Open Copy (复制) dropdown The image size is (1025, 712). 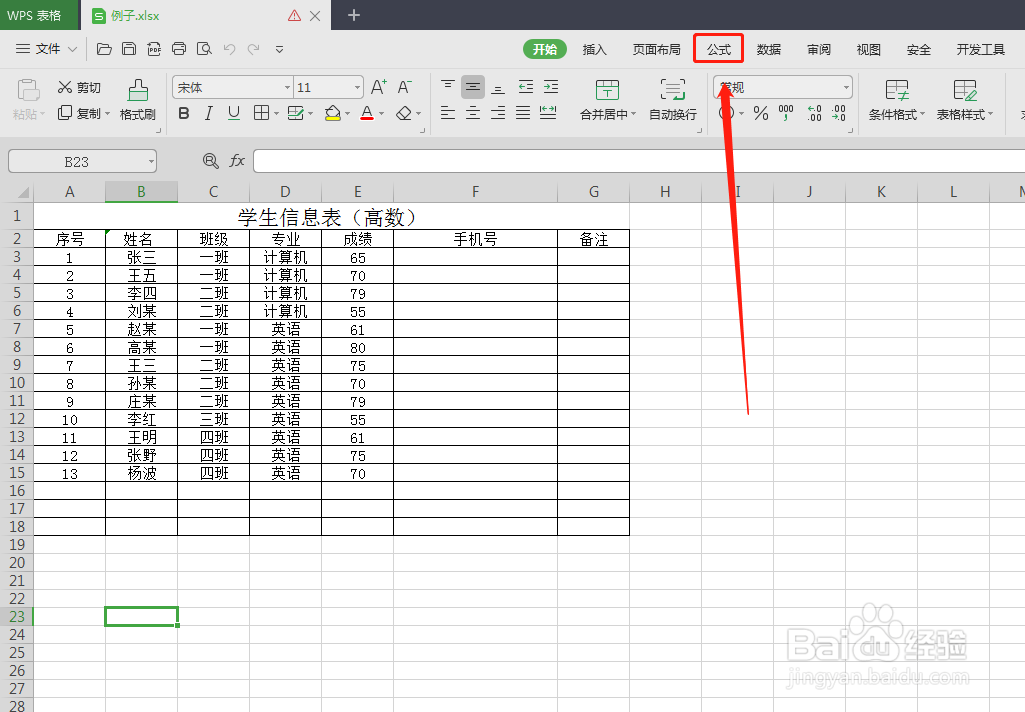pyautogui.click(x=108, y=114)
